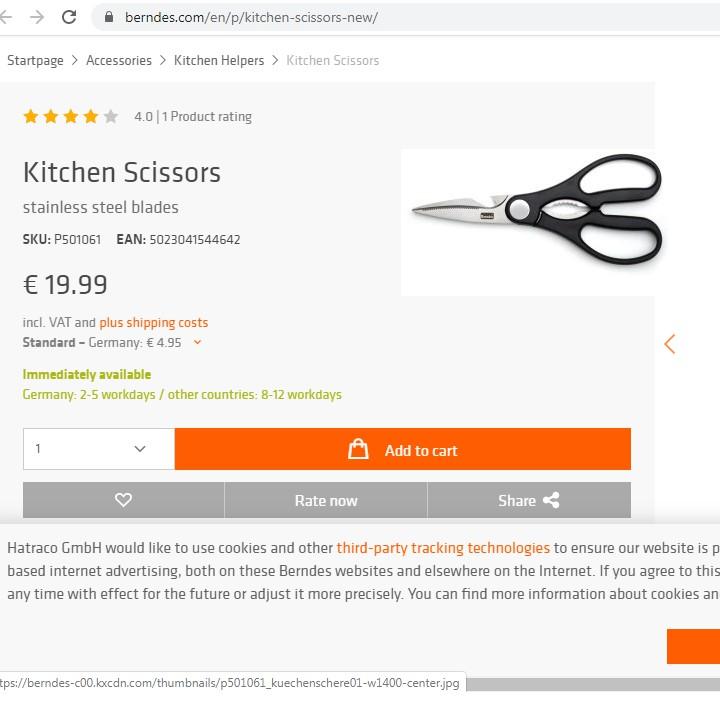This screenshot has height=720, width=720.
Task: Click the heart wishlist icon
Action: click(123, 500)
